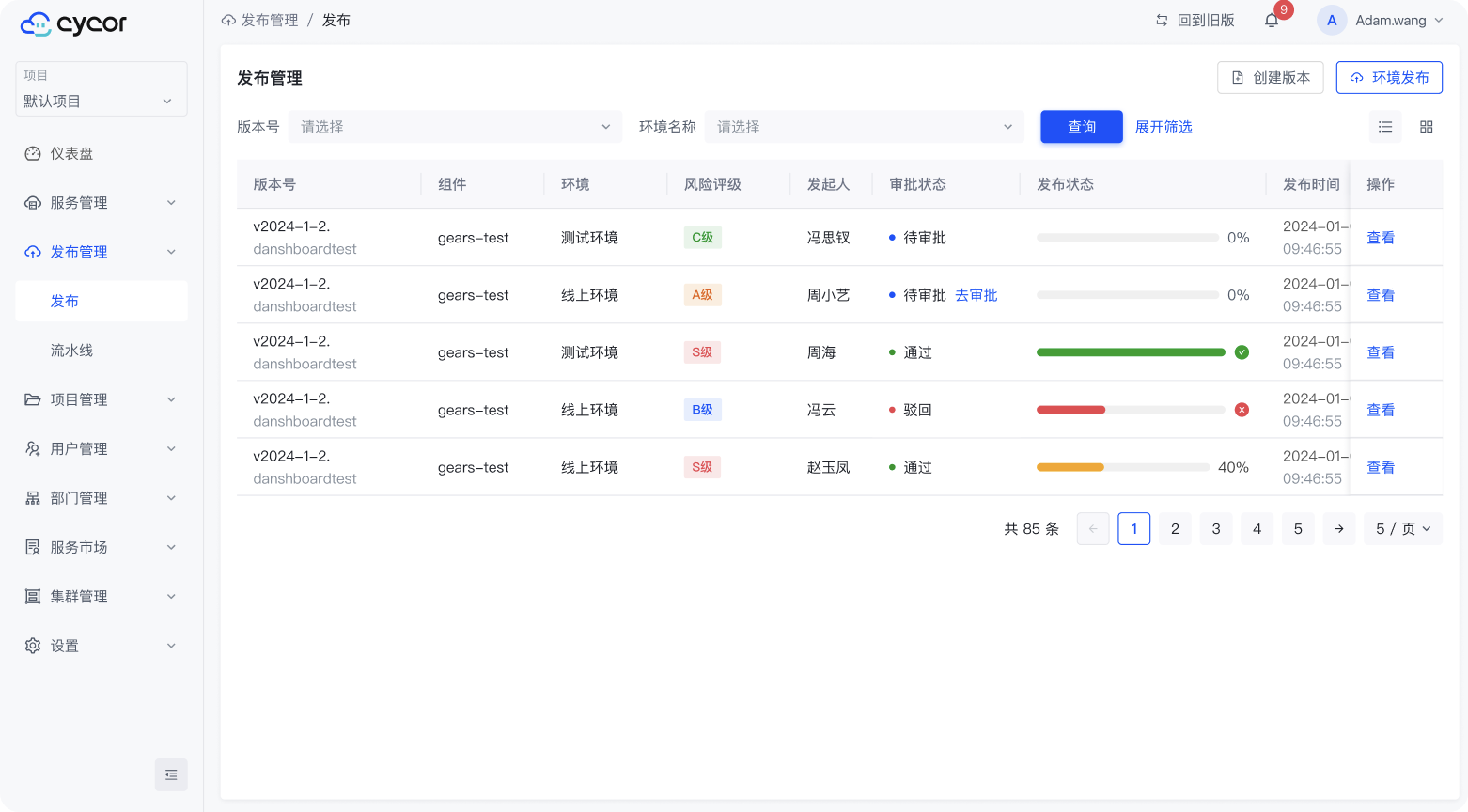Click the 回到旧版 switch icon
1468x812 pixels.
tap(1163, 21)
